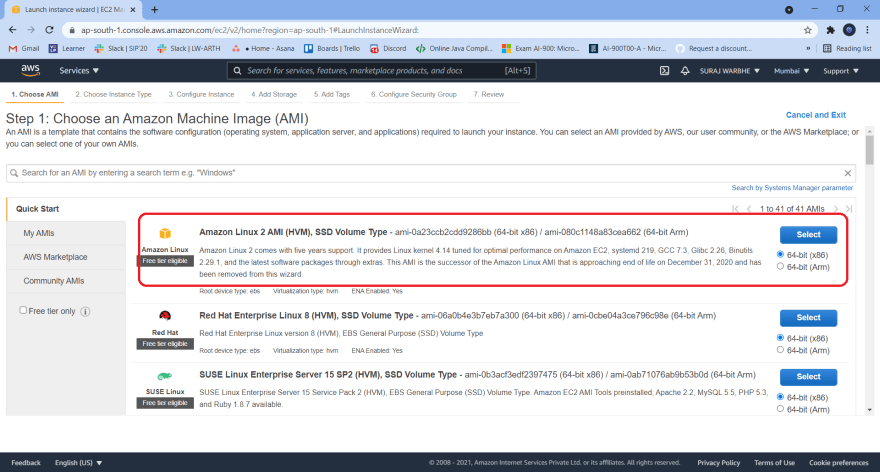This screenshot has width=880, height=472.
Task: Select the Amazon Linux 2 AMI
Action: (x=808, y=235)
